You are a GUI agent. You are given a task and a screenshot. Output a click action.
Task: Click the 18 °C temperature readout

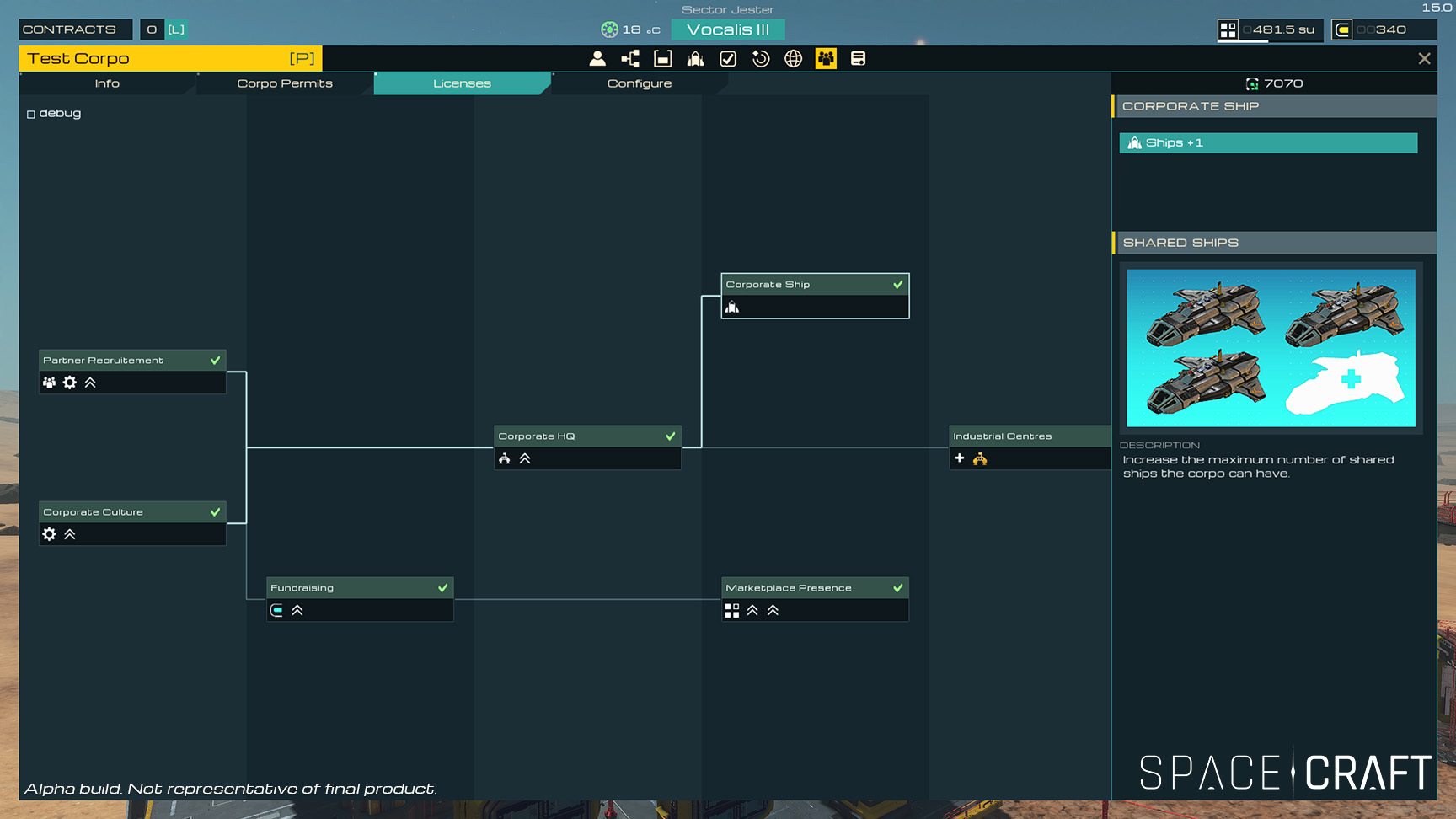click(x=631, y=29)
